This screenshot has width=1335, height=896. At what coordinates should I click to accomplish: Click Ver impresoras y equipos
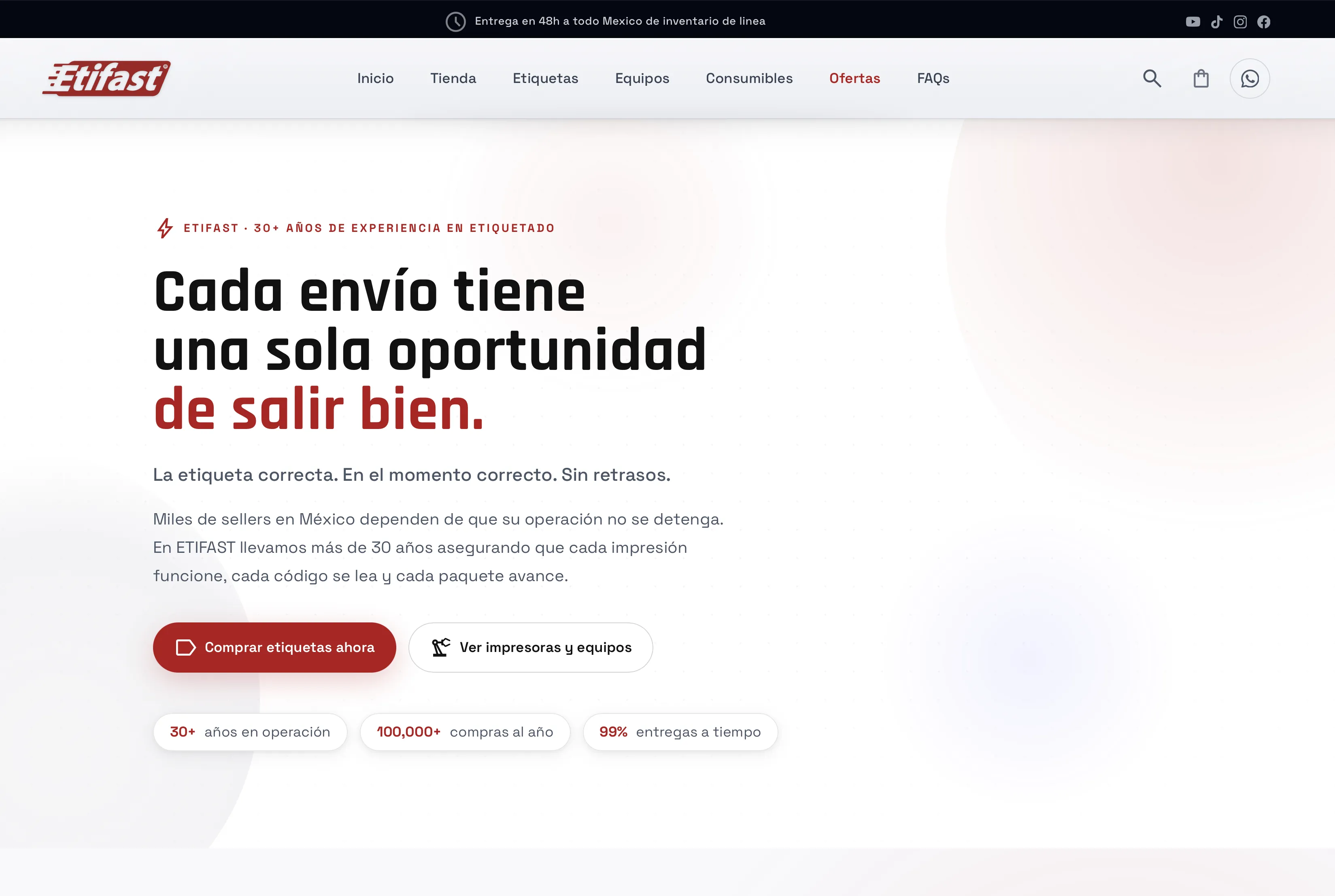[x=530, y=647]
